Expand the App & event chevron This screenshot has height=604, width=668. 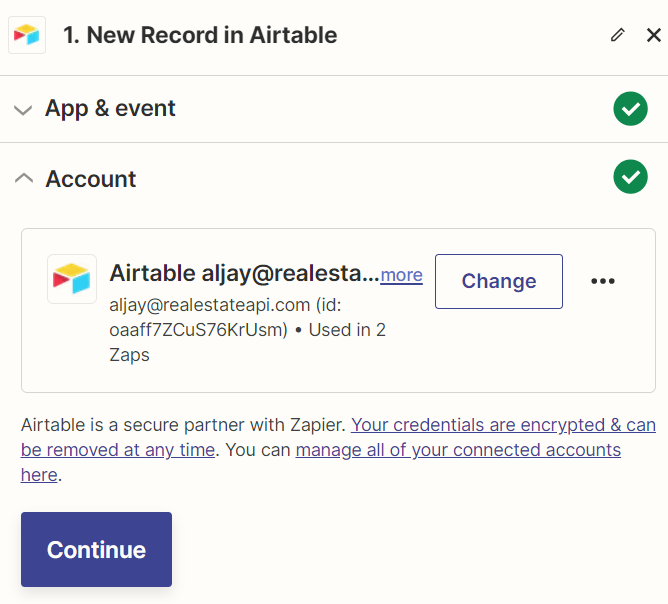(23, 110)
